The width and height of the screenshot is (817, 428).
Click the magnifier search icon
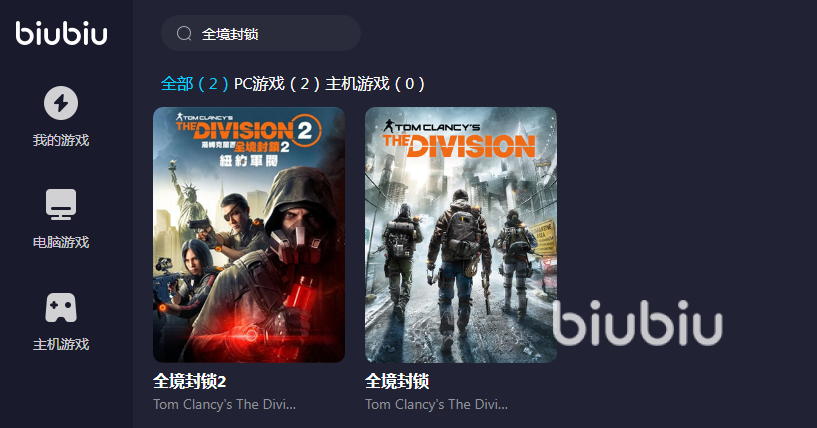pos(184,34)
